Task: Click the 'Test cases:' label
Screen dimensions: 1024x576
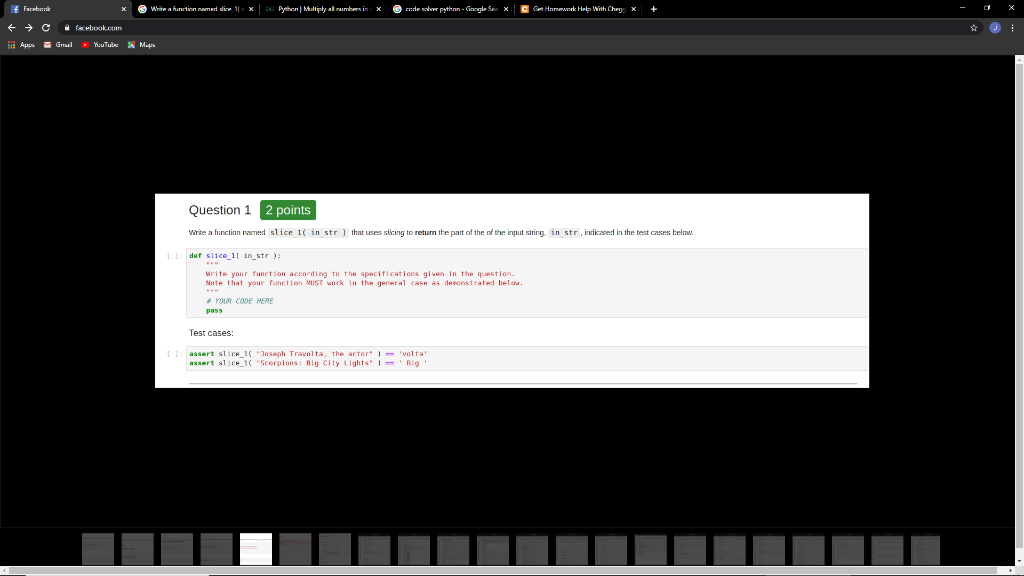Action: 211,332
